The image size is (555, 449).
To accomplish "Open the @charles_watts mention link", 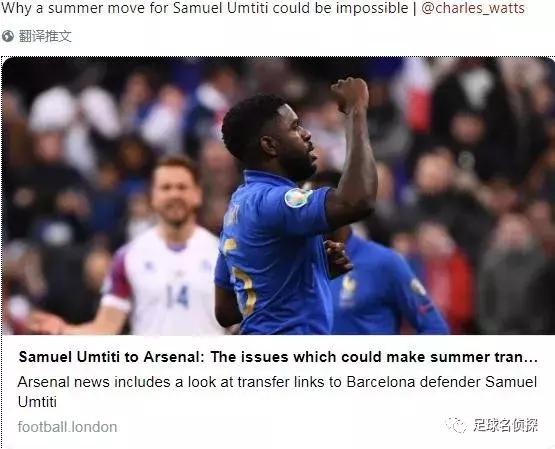I will [473, 8].
